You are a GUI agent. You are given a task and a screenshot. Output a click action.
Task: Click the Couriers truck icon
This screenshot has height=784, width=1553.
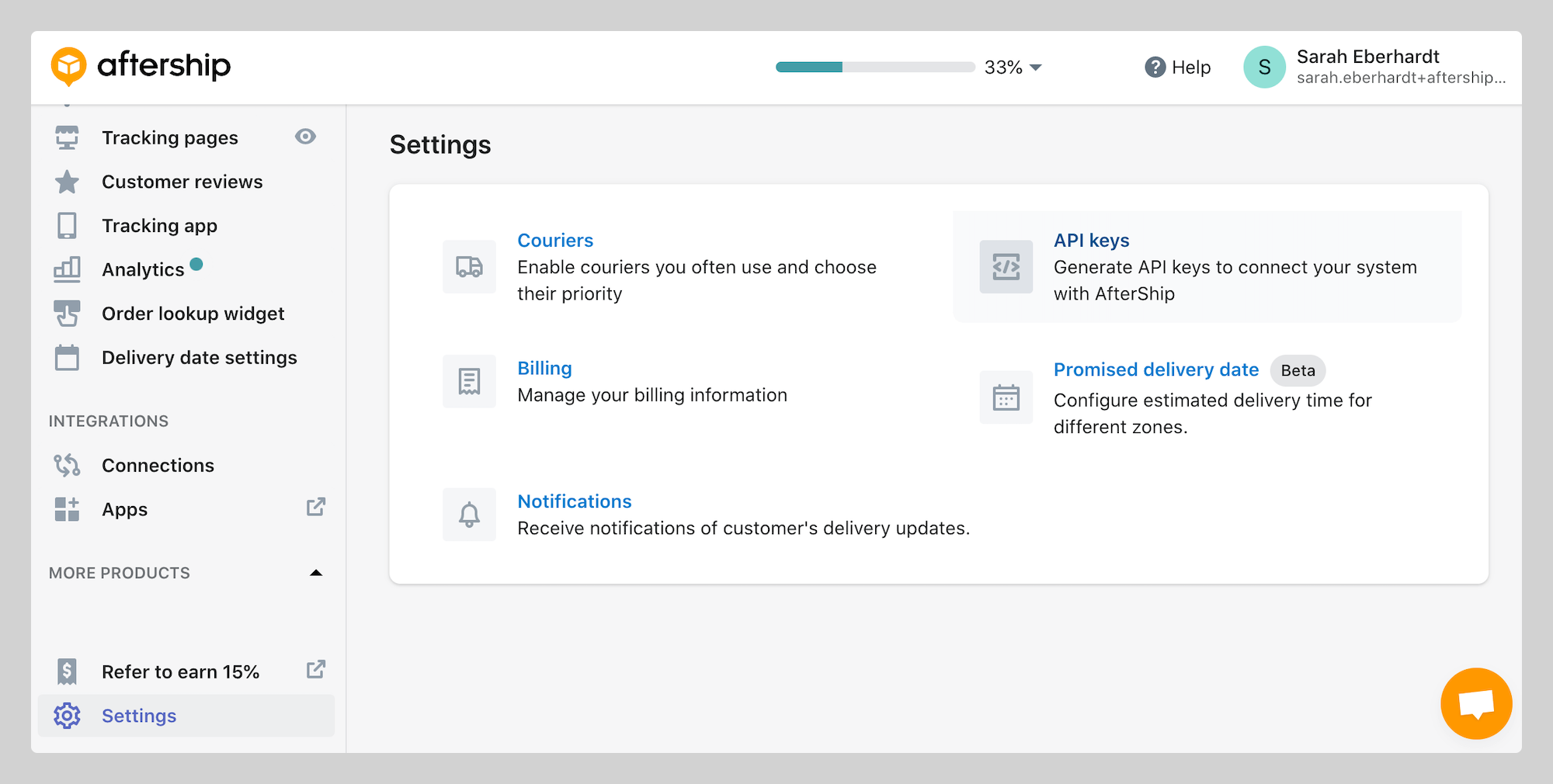click(x=469, y=267)
